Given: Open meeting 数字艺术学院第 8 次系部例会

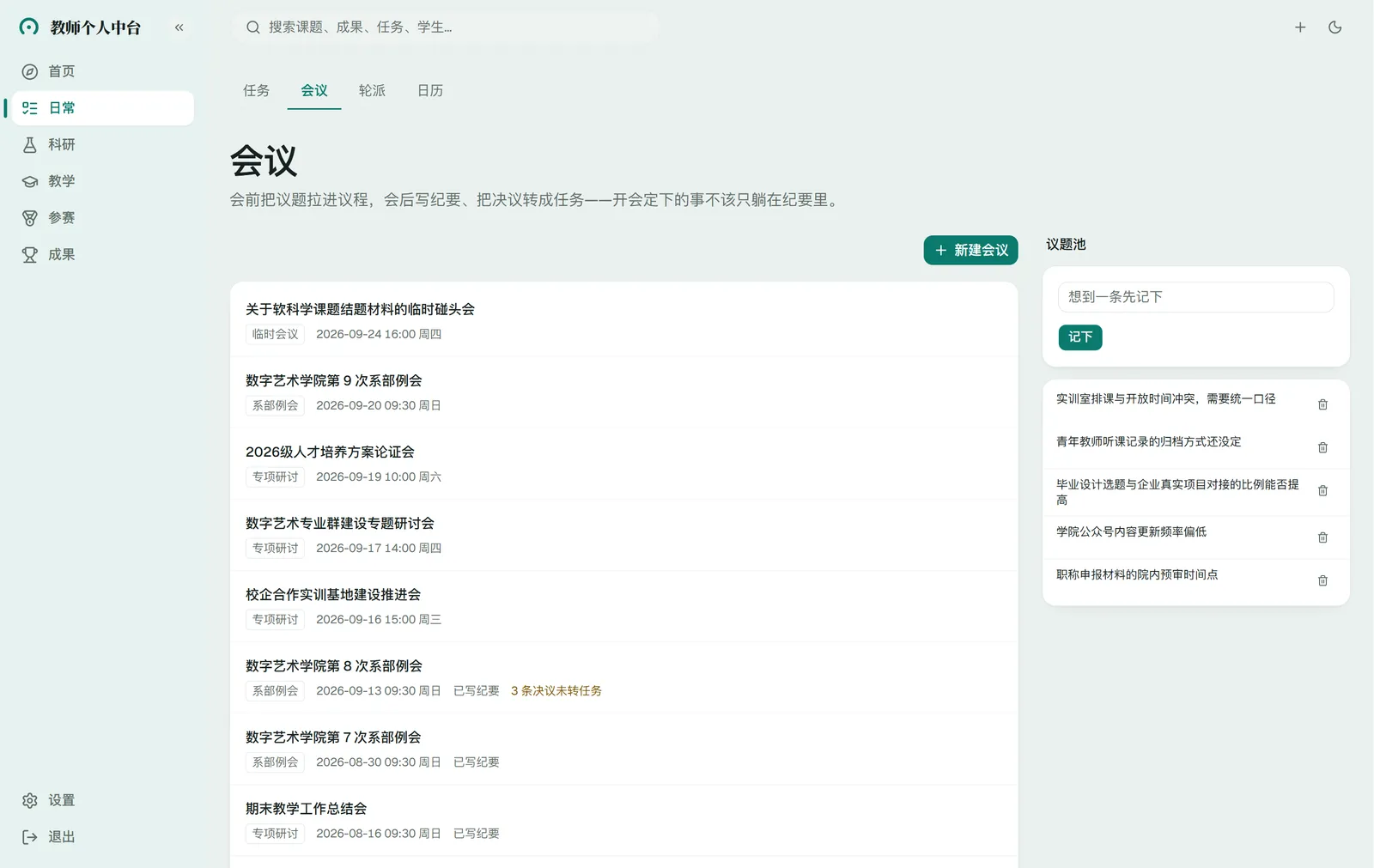Looking at the screenshot, I should click(x=624, y=677).
